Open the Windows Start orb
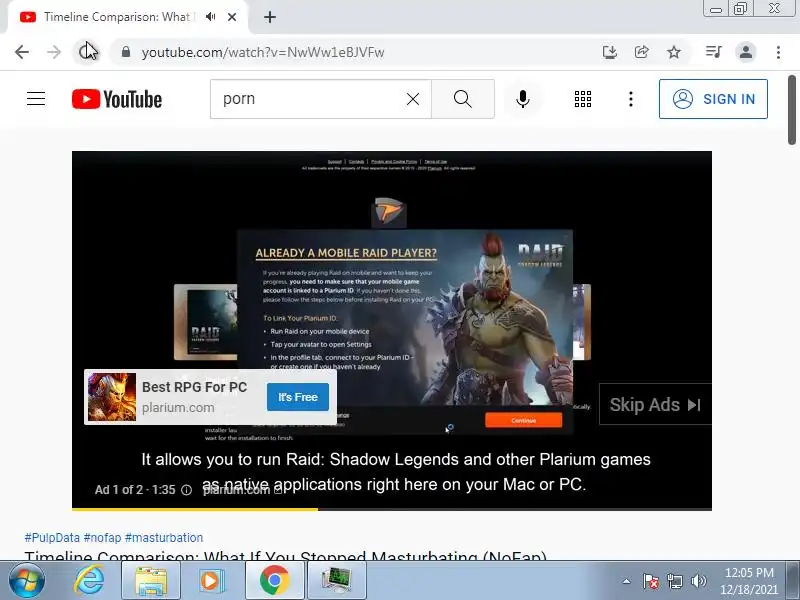 26,581
